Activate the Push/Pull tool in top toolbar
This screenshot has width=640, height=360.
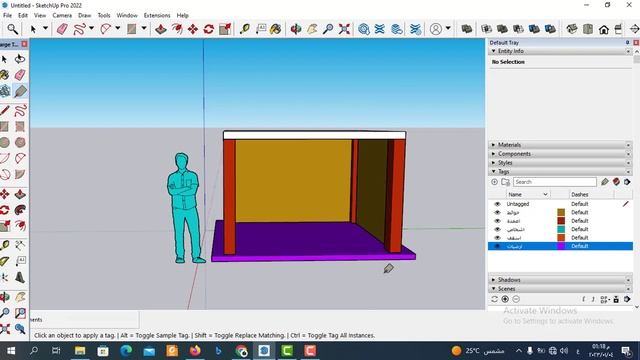coord(161,29)
